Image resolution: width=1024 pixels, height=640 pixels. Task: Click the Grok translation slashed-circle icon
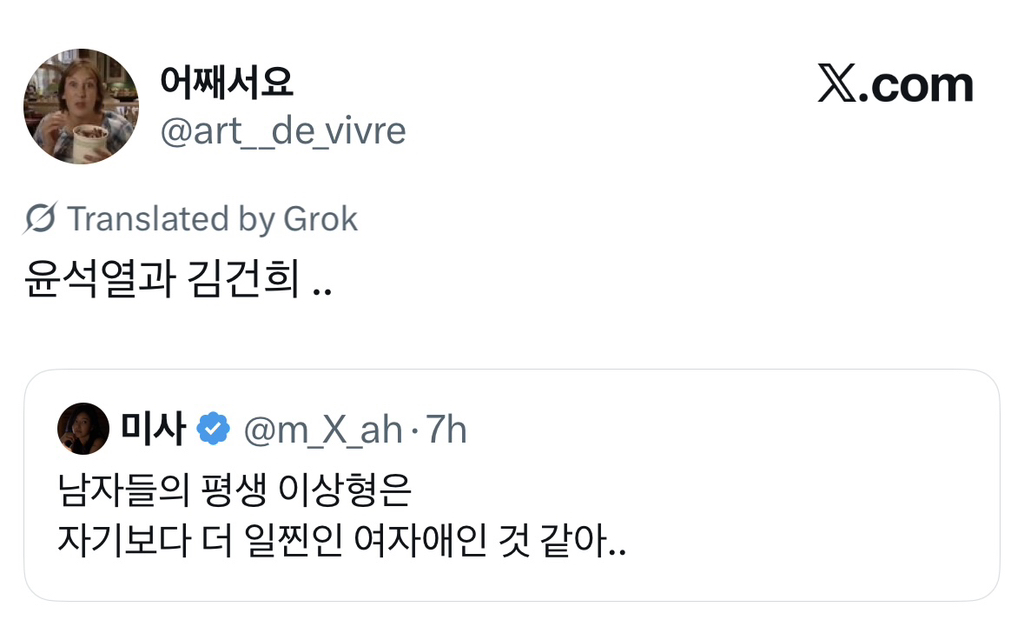click(x=40, y=219)
